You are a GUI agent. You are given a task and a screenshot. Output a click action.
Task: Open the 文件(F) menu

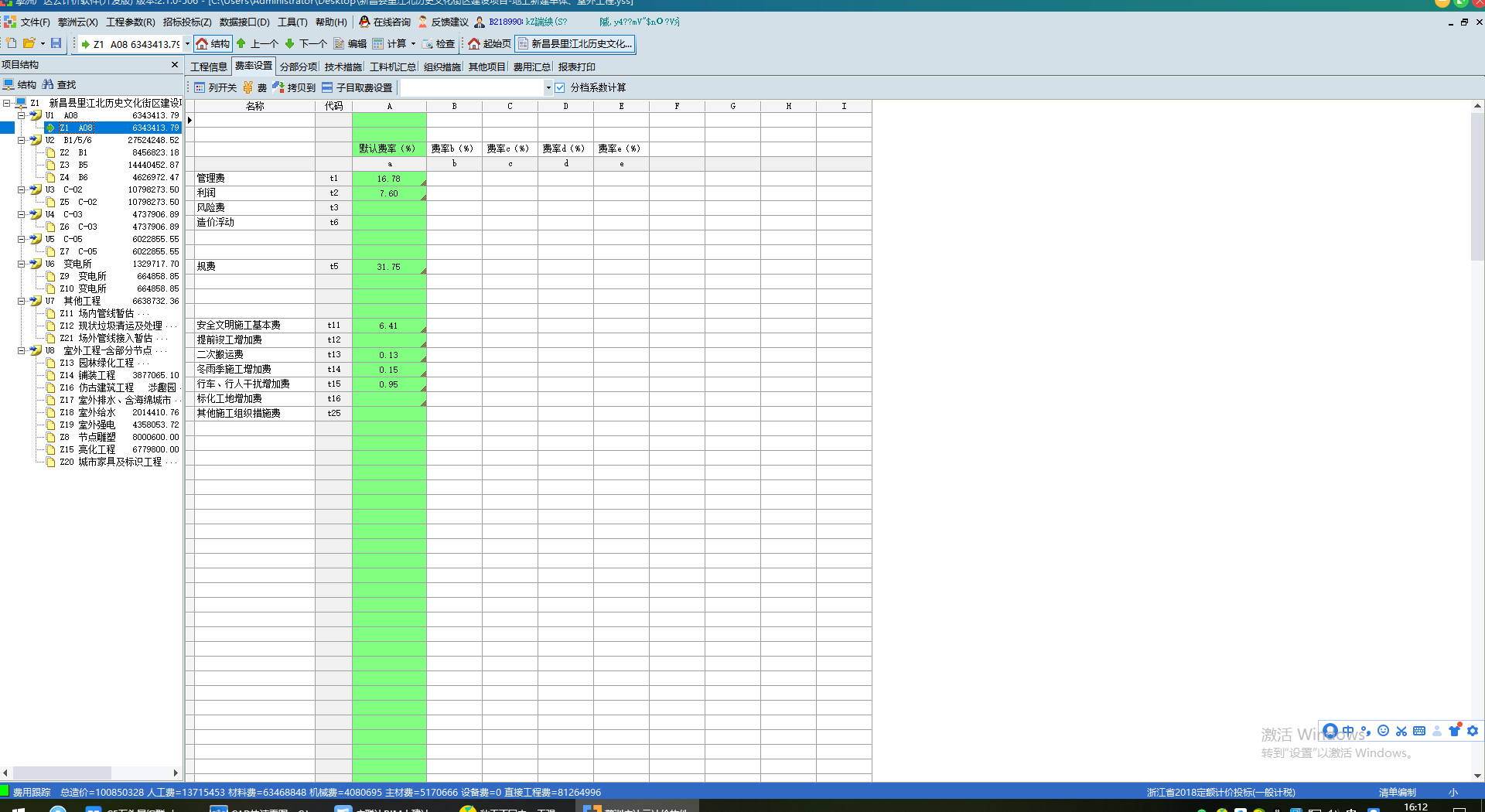(x=35, y=22)
